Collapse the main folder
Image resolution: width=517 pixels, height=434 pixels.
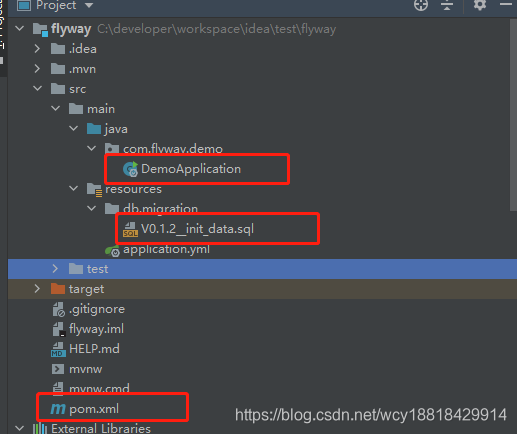(x=55, y=108)
